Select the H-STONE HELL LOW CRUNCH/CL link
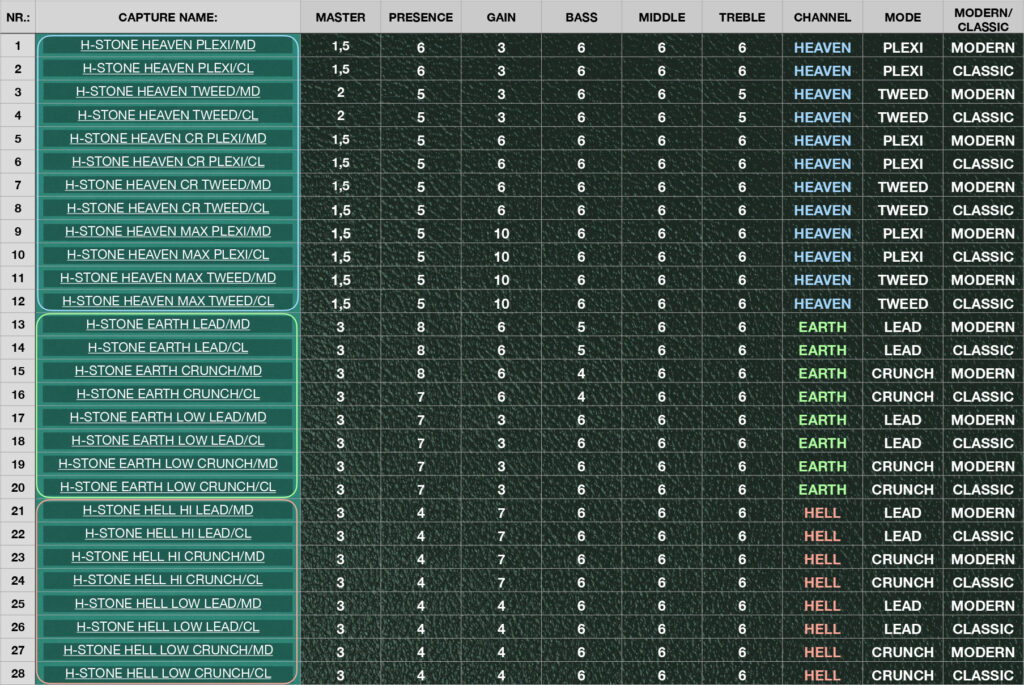Viewport: 1024px width, 685px height. 168,673
